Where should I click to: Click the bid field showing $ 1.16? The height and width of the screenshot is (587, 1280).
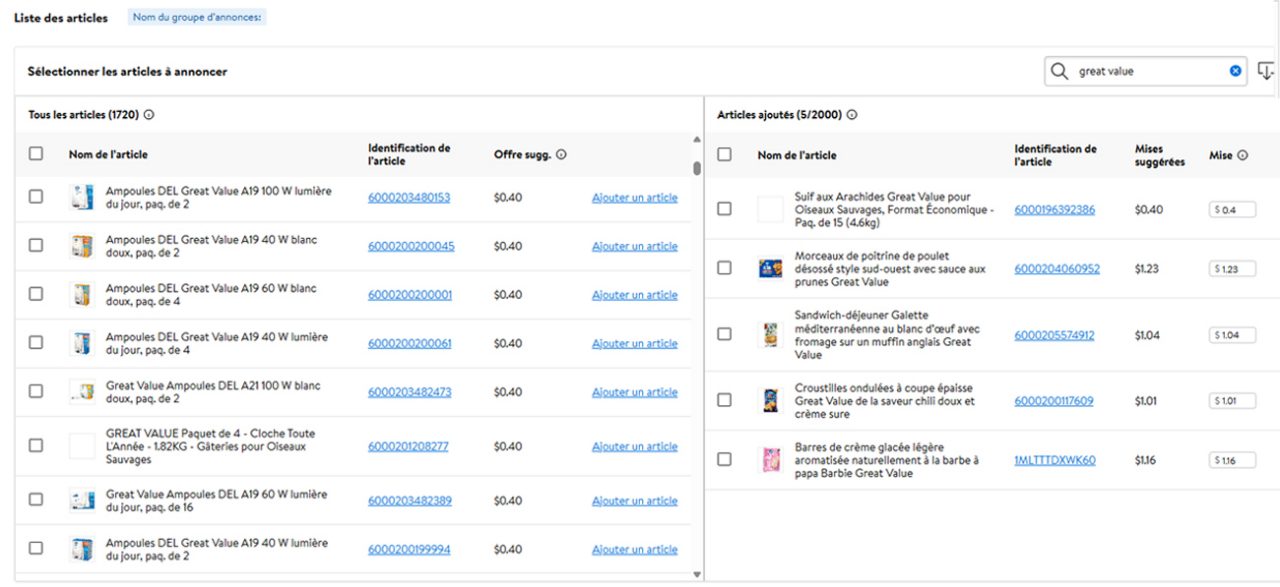[1232, 460]
